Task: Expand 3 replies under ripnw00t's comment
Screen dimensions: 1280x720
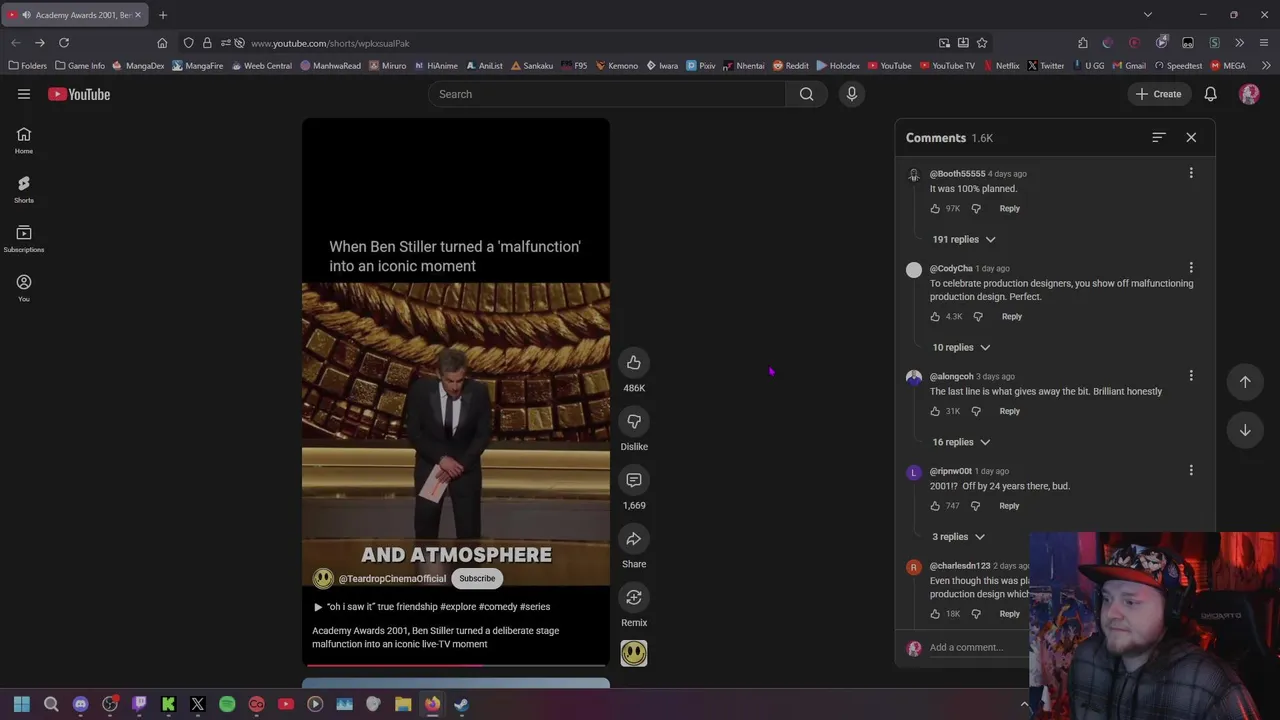Action: point(958,537)
